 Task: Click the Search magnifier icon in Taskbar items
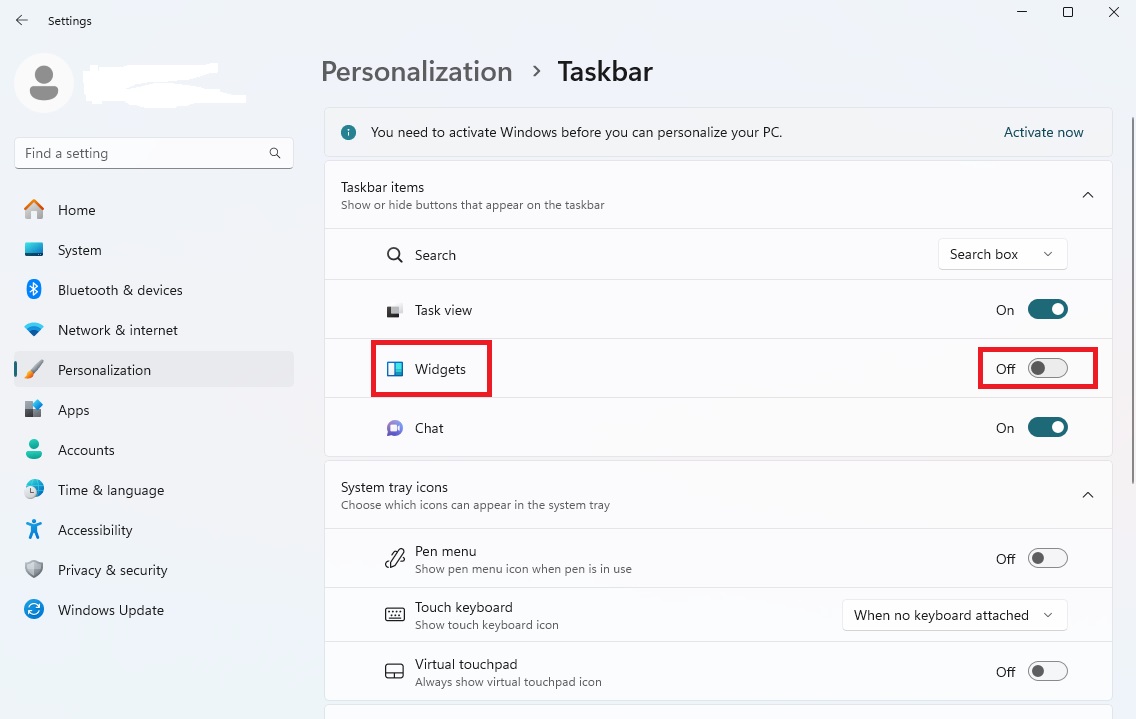(395, 255)
